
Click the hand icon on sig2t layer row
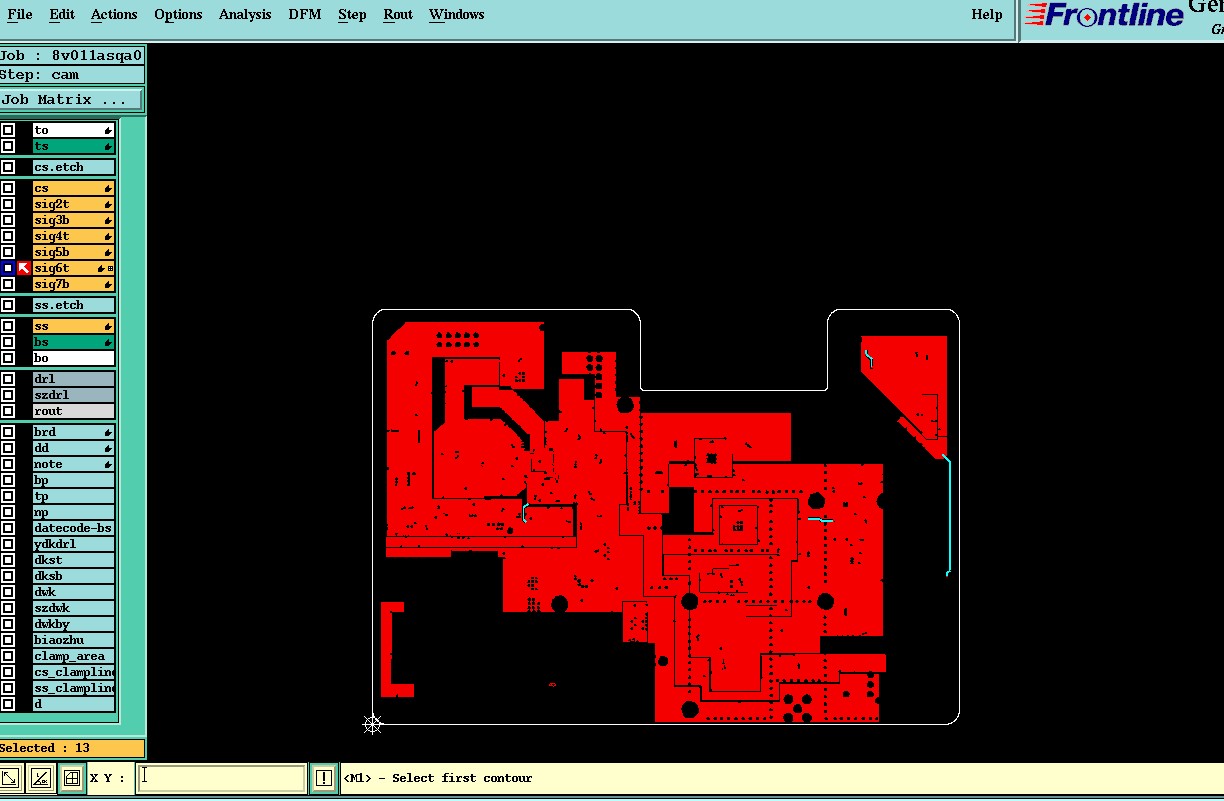pos(108,204)
